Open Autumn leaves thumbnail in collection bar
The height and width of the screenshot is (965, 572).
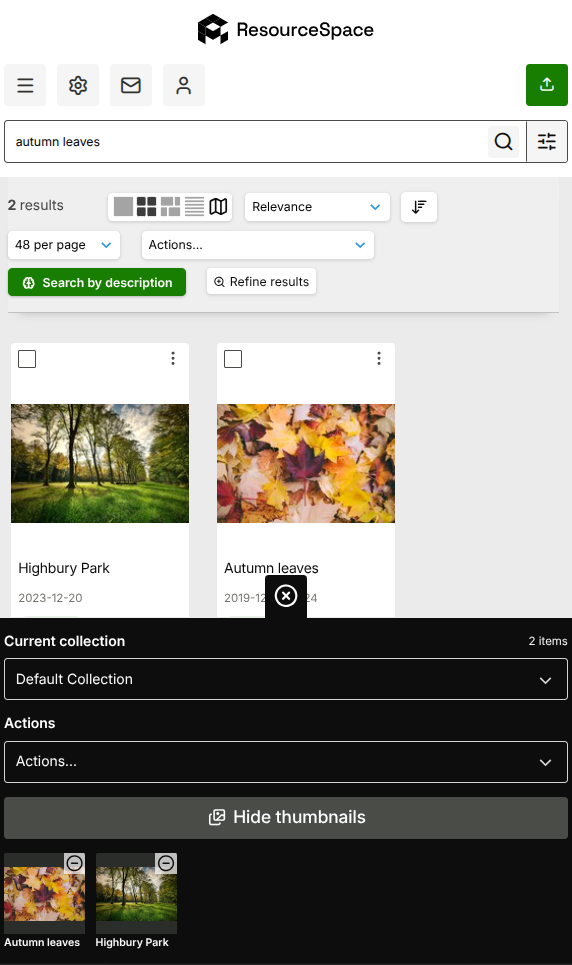point(44,894)
